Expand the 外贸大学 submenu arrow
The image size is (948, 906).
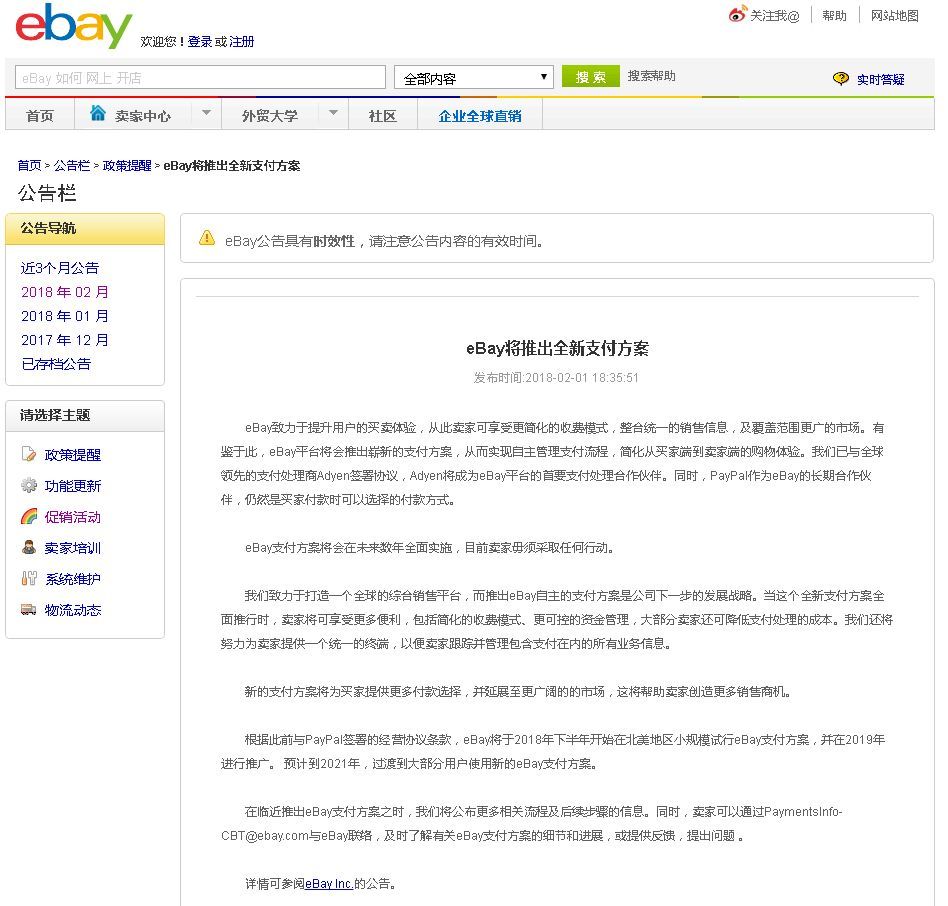pyautogui.click(x=333, y=113)
